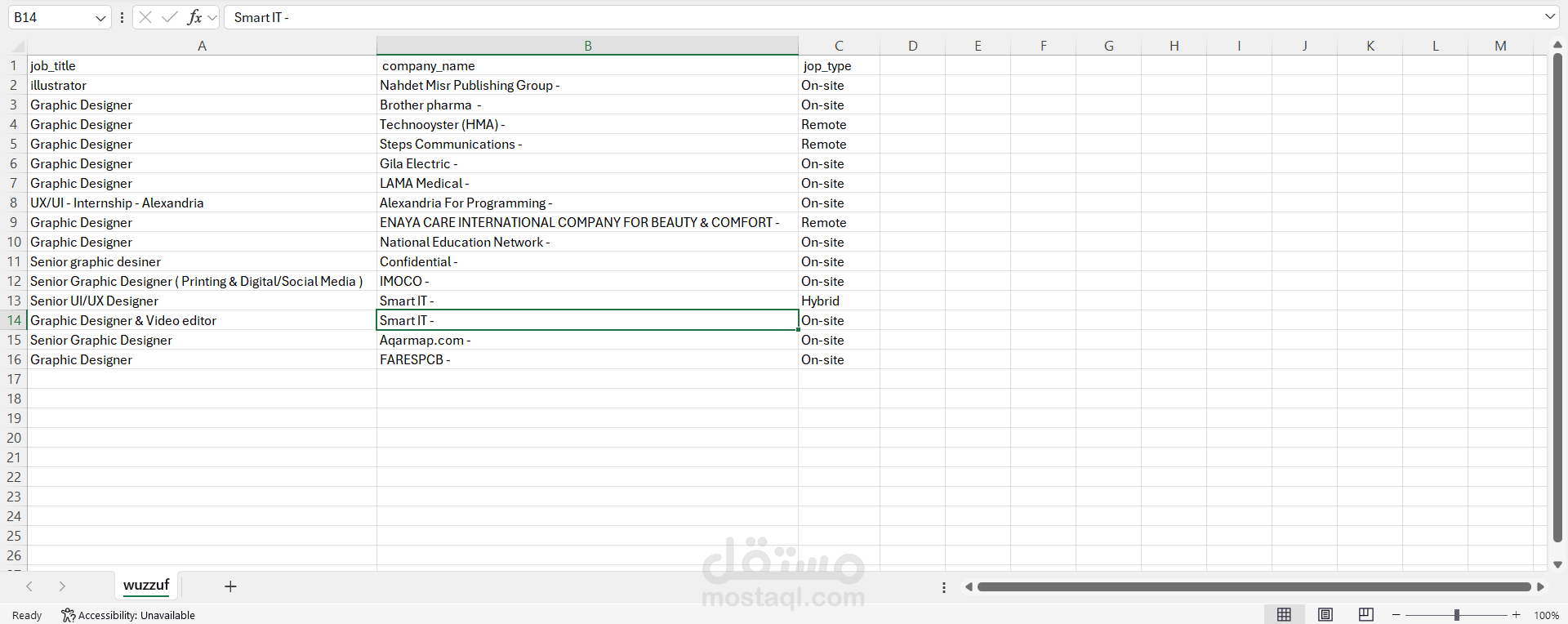1568x624 pixels.
Task: Open the Insert Function fx dialog
Action: click(x=194, y=17)
